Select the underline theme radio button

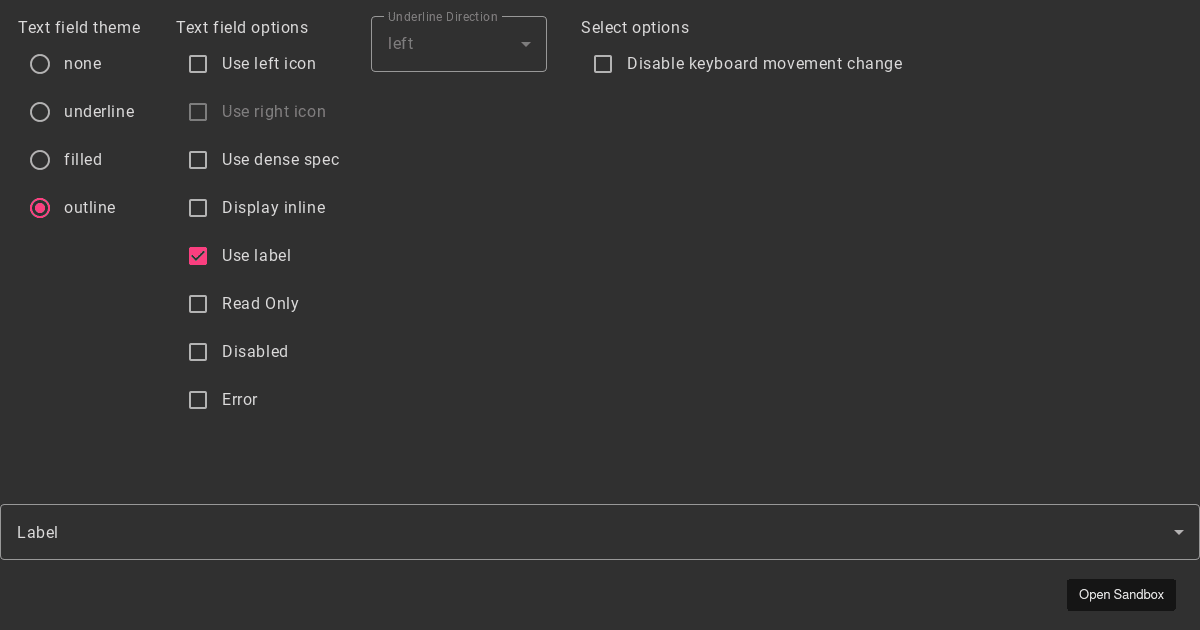40,112
